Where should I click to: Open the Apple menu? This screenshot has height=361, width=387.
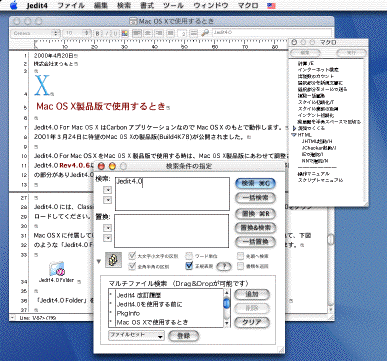[x=13, y=5]
